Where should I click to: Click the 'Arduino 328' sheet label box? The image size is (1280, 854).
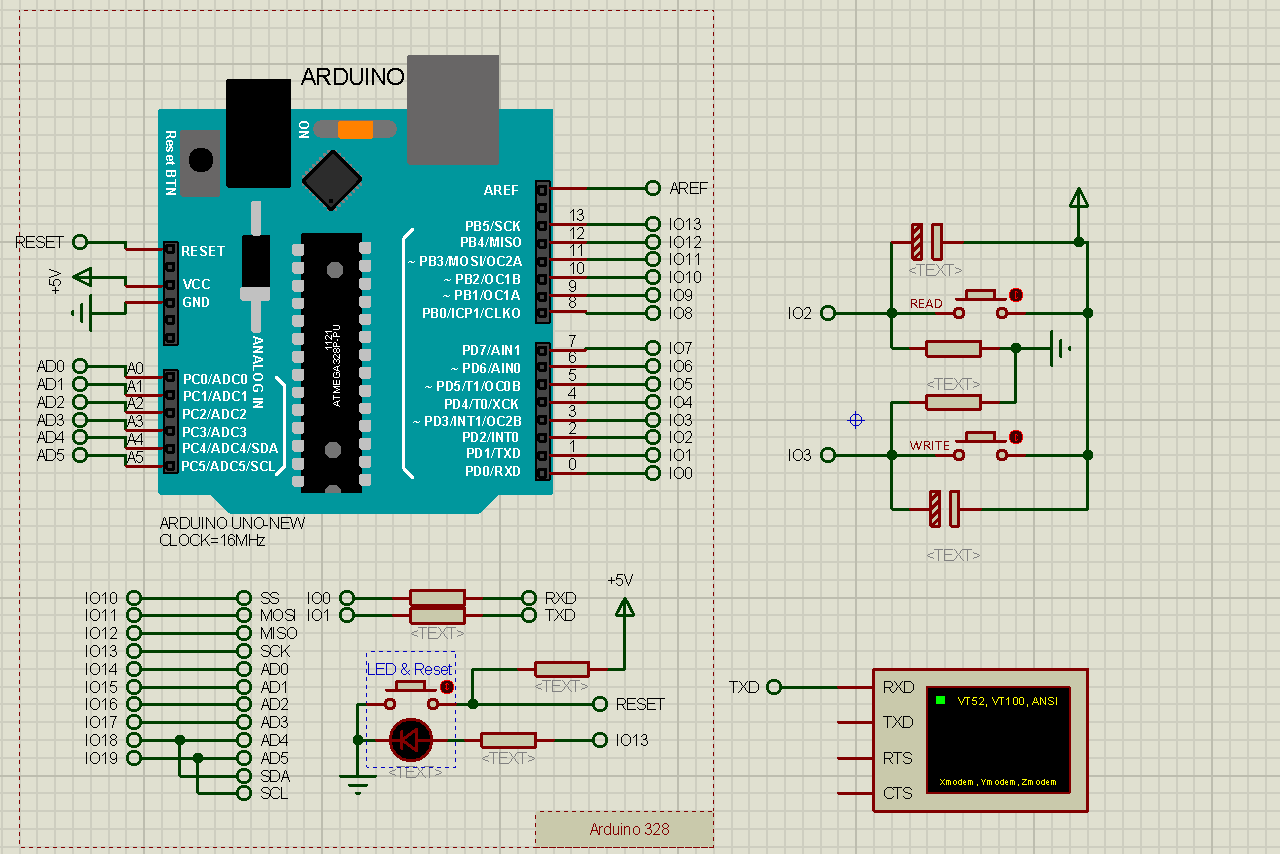click(625, 829)
